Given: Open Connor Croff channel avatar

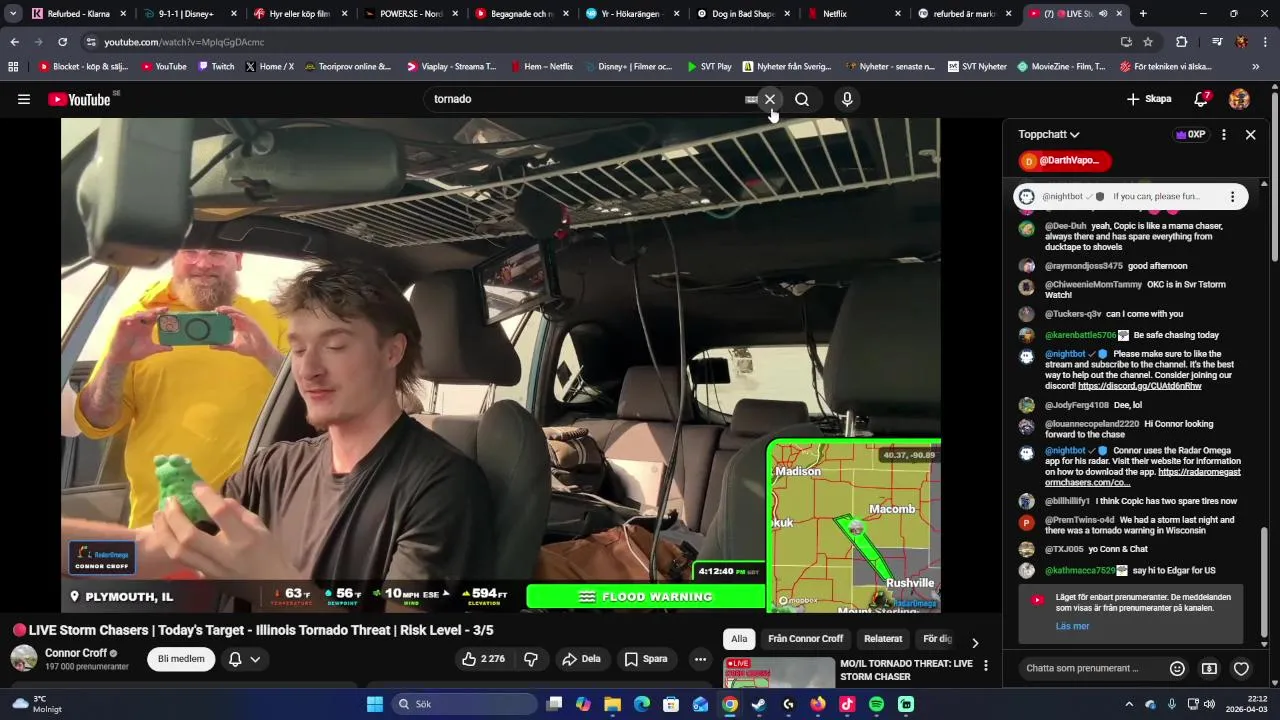Looking at the screenshot, I should pos(24,658).
